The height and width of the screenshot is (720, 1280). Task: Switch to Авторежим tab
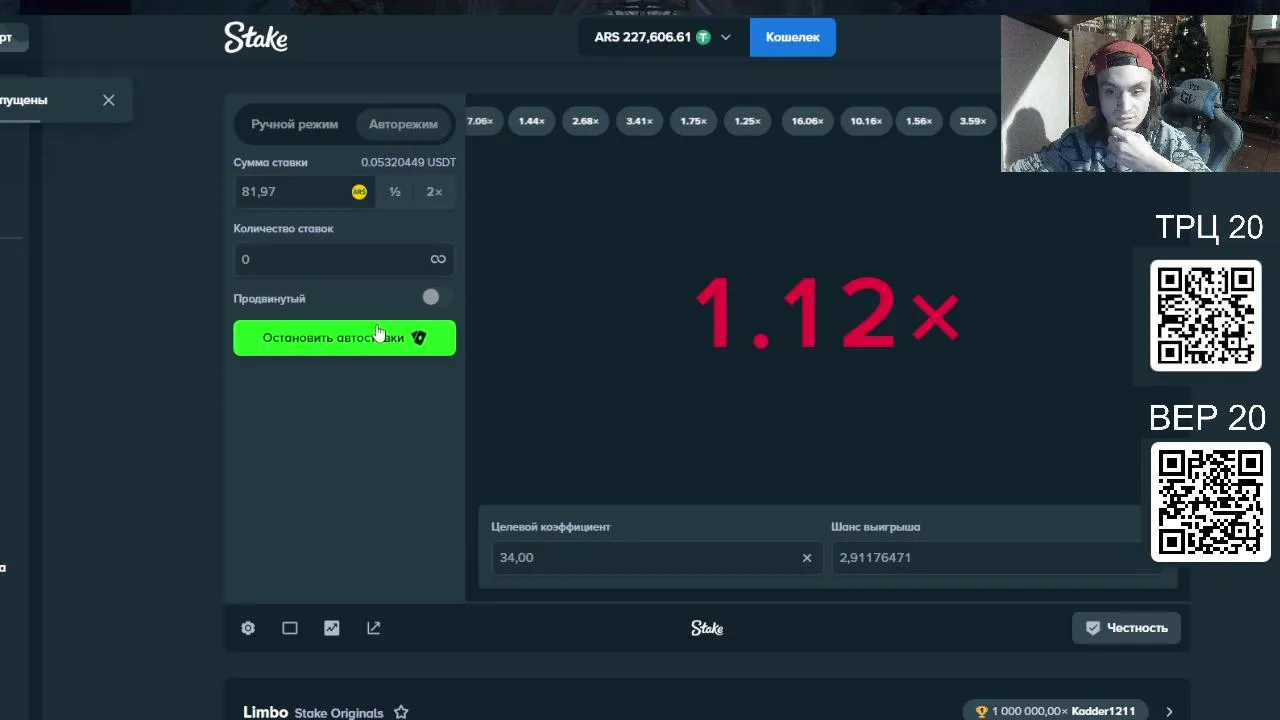click(x=403, y=124)
